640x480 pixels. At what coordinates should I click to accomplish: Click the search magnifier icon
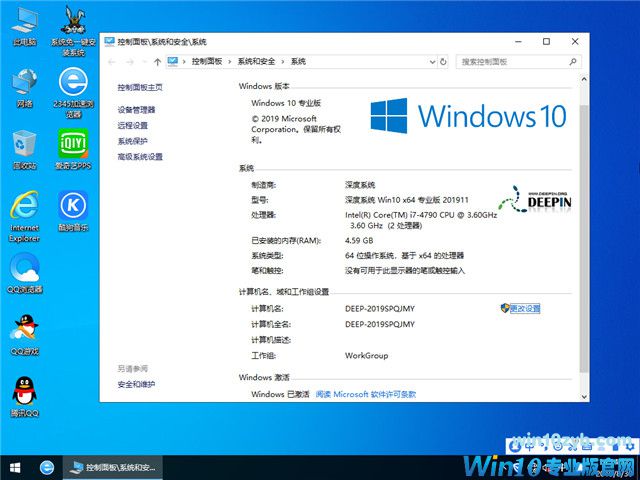pyautogui.click(x=573, y=62)
